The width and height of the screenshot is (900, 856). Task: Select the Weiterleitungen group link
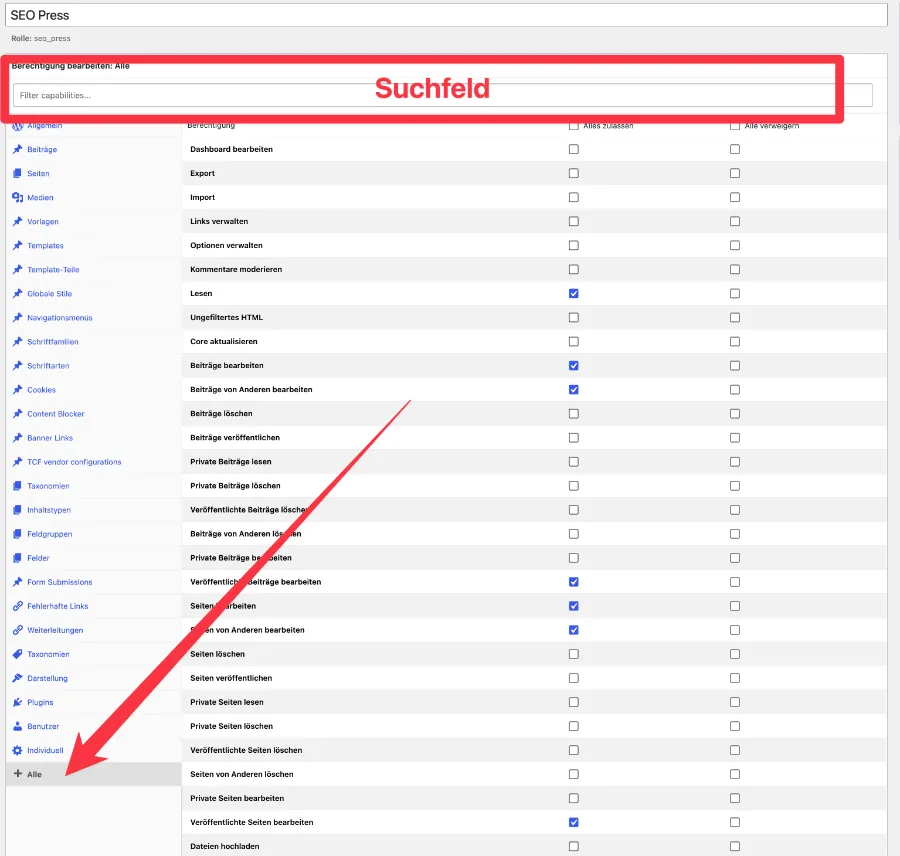click(55, 630)
